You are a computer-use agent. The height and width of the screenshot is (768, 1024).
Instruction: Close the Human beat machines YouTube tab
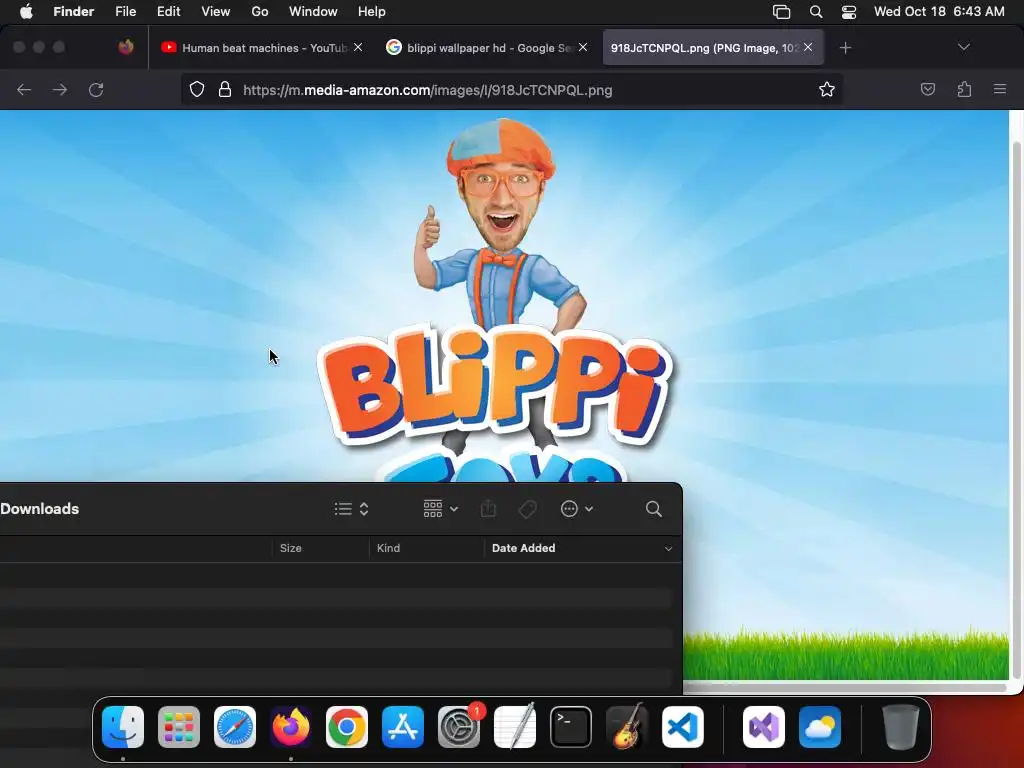click(358, 47)
